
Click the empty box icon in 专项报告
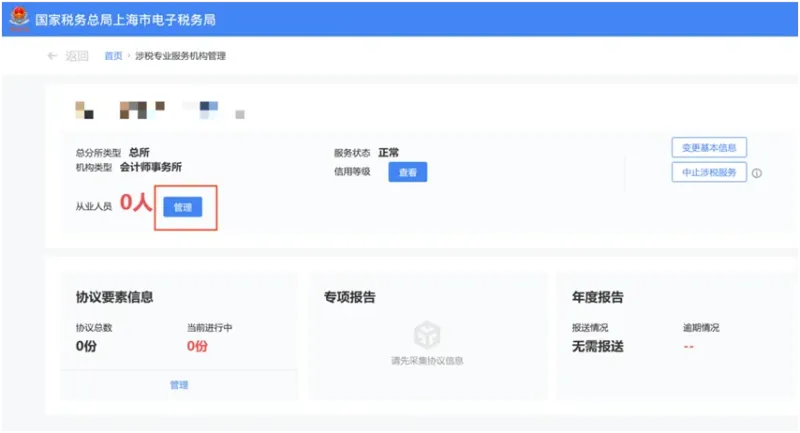(x=427, y=335)
